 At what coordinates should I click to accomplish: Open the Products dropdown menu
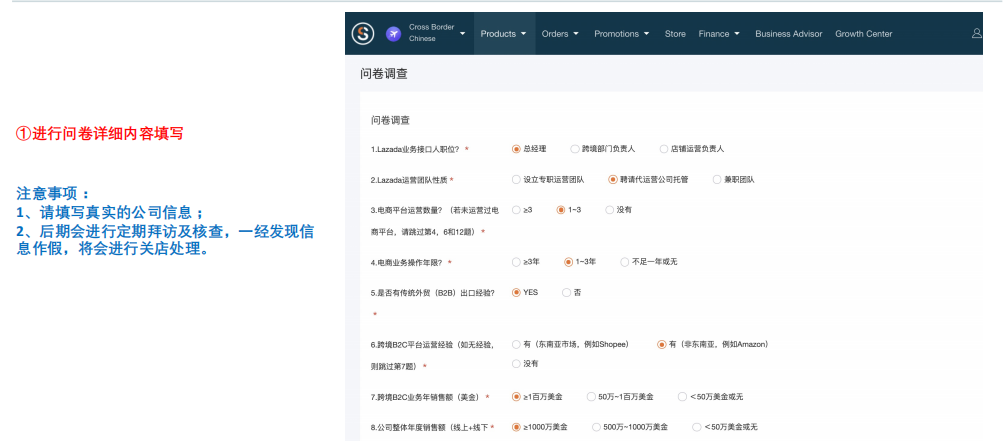pos(504,34)
